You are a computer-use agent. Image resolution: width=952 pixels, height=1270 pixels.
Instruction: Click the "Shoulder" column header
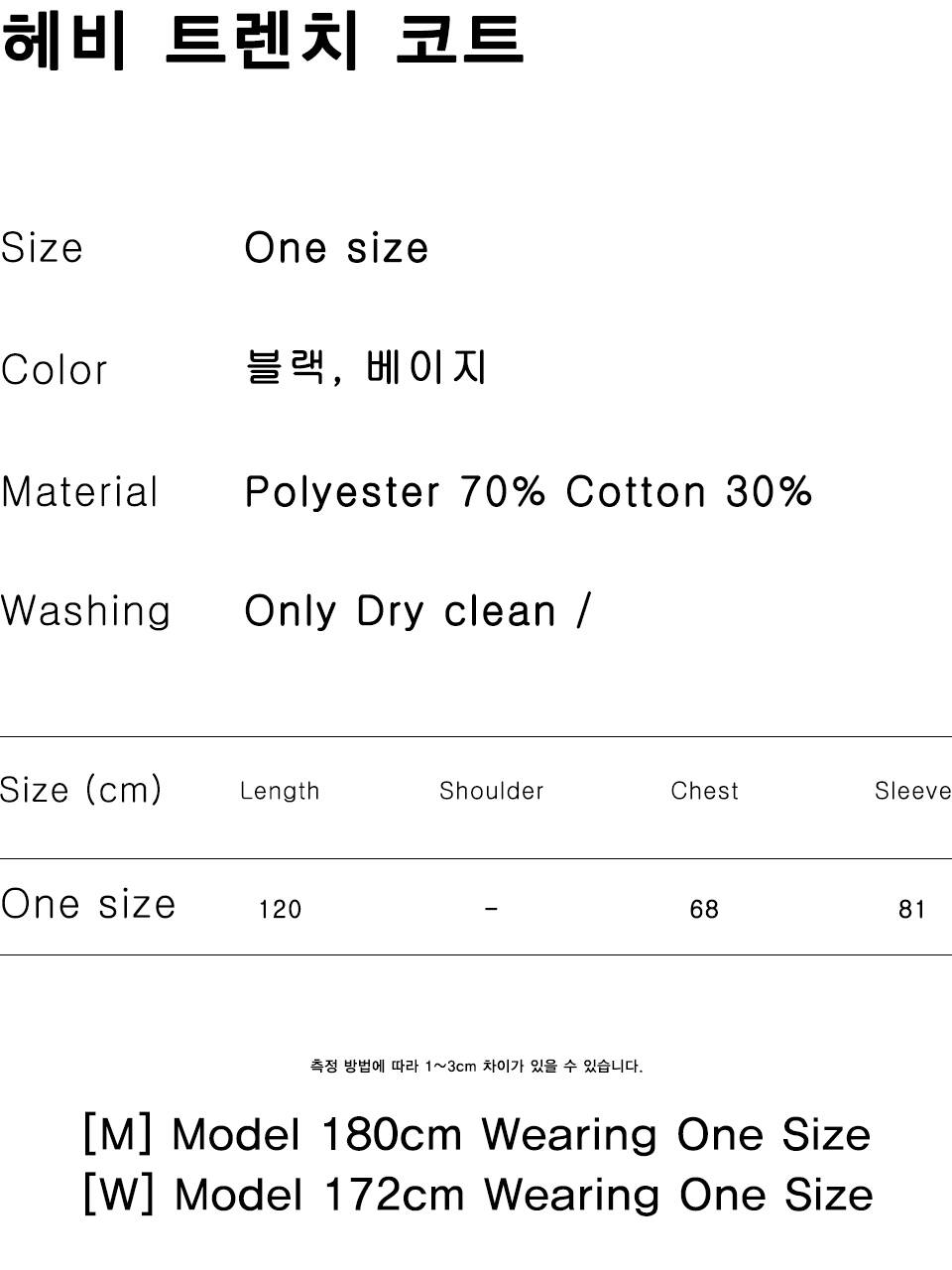point(491,791)
